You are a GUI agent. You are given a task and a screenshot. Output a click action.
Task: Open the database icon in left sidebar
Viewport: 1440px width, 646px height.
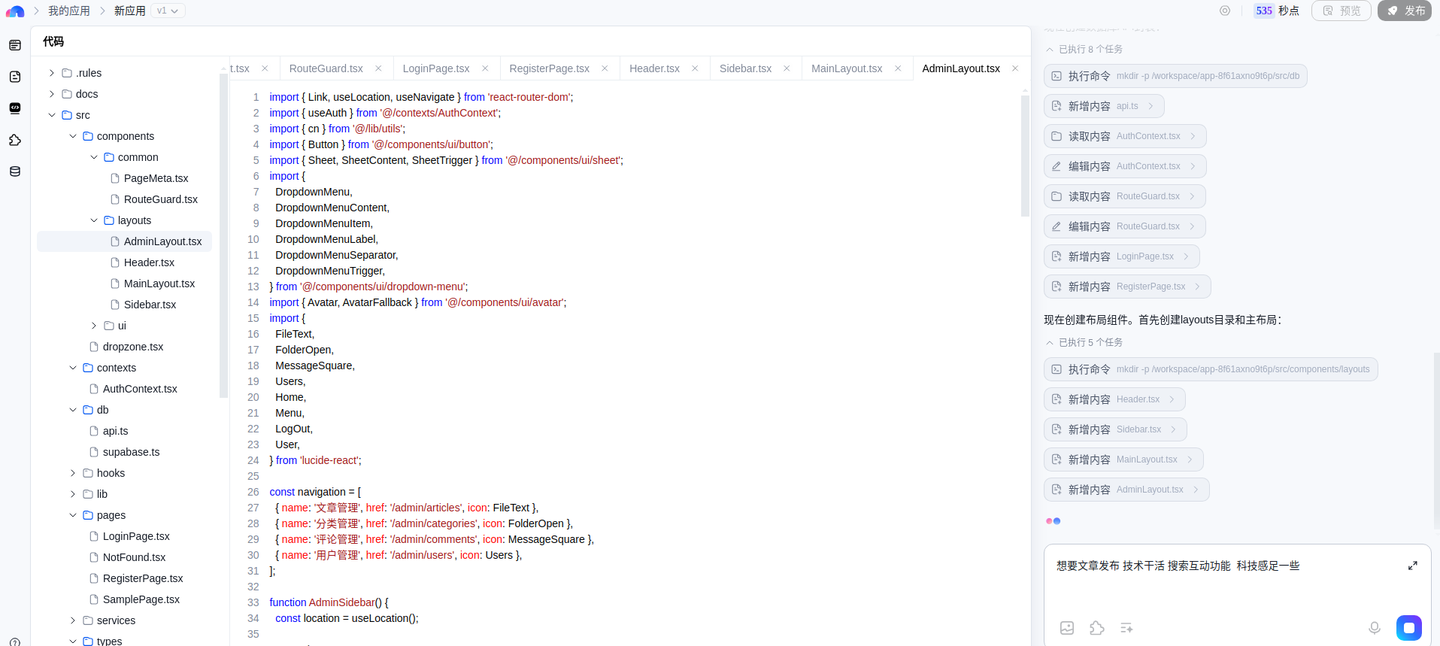point(15,171)
